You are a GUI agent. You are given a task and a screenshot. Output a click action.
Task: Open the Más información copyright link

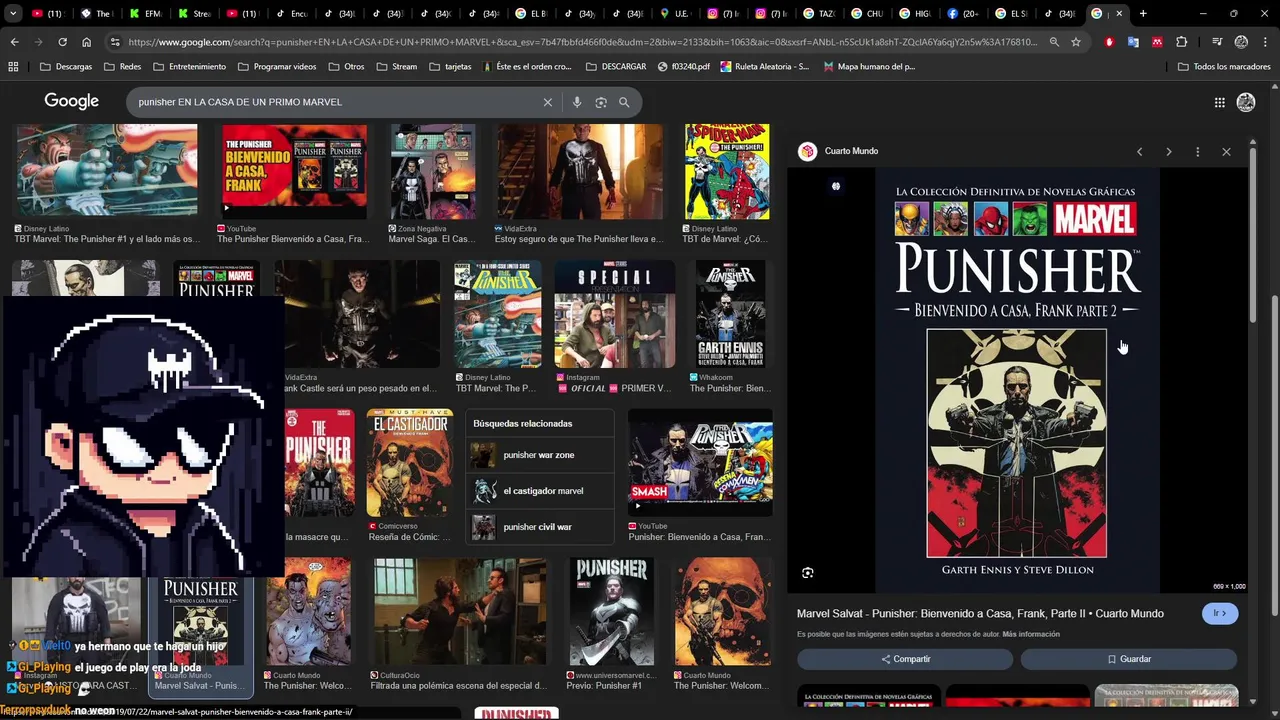pyautogui.click(x=1031, y=634)
